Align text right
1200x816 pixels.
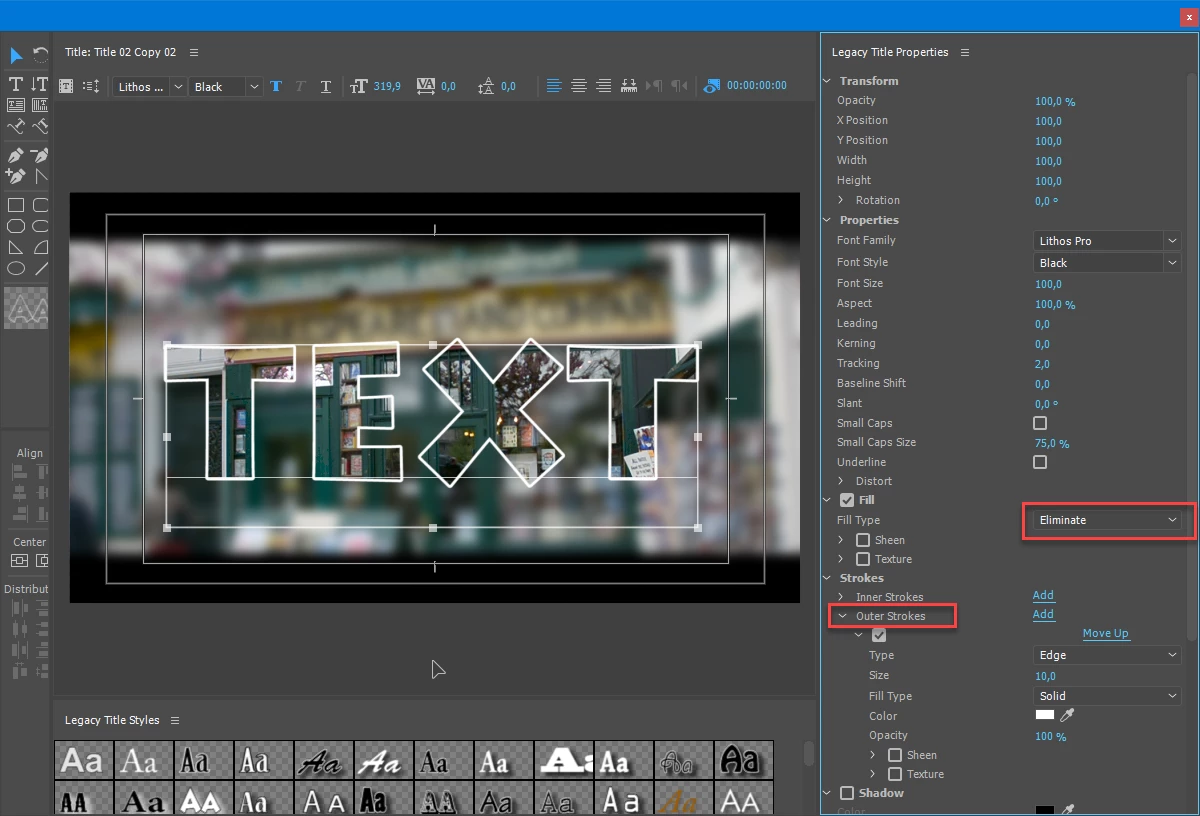coord(603,86)
